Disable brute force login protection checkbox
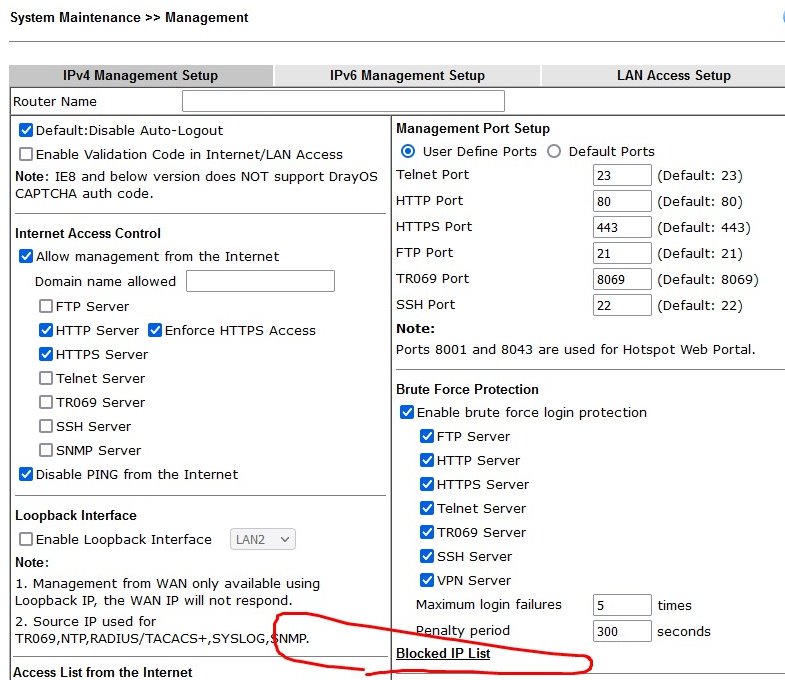Viewport: 785px width, 680px height. point(407,413)
